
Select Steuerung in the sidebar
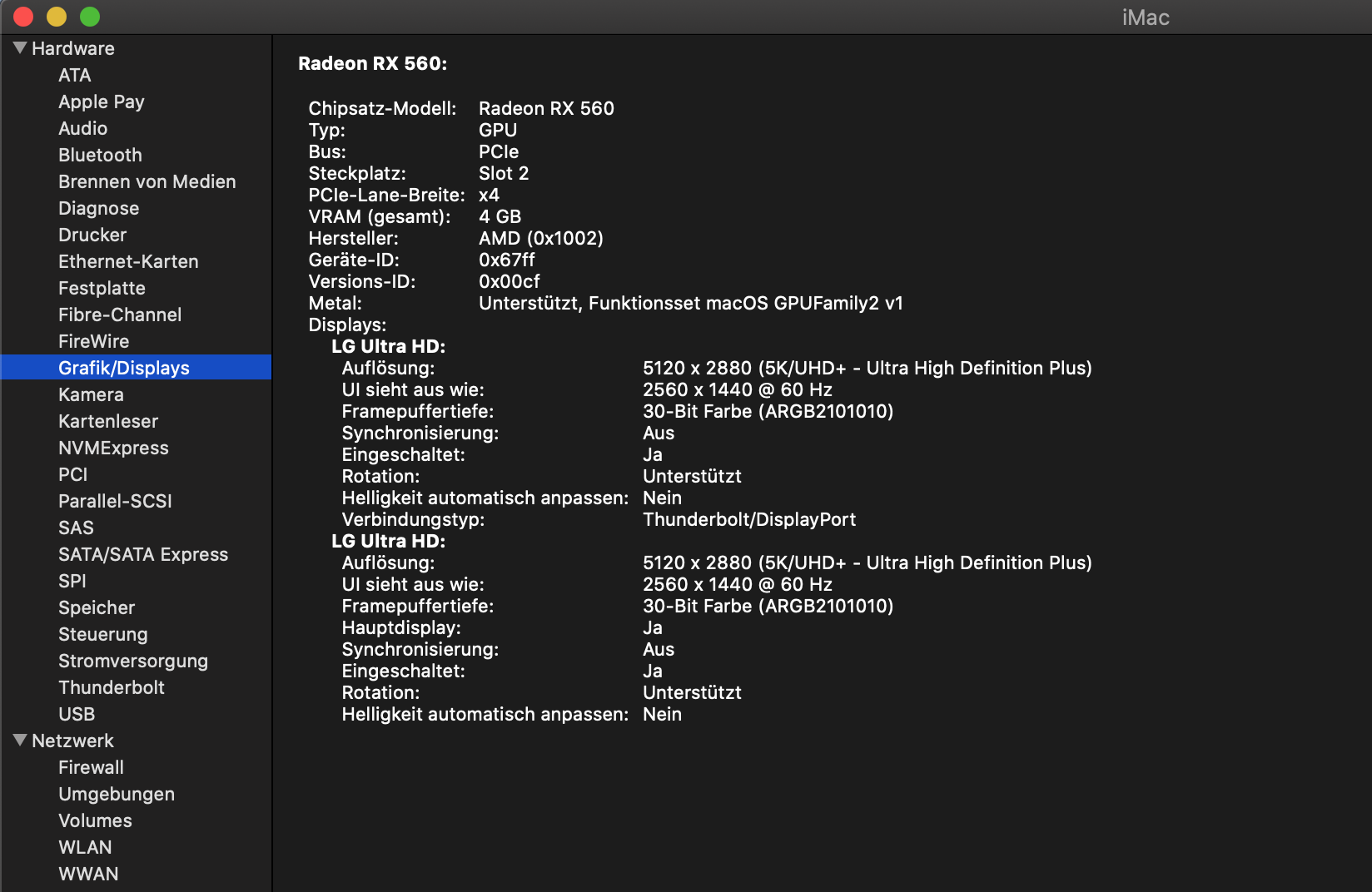[103, 634]
